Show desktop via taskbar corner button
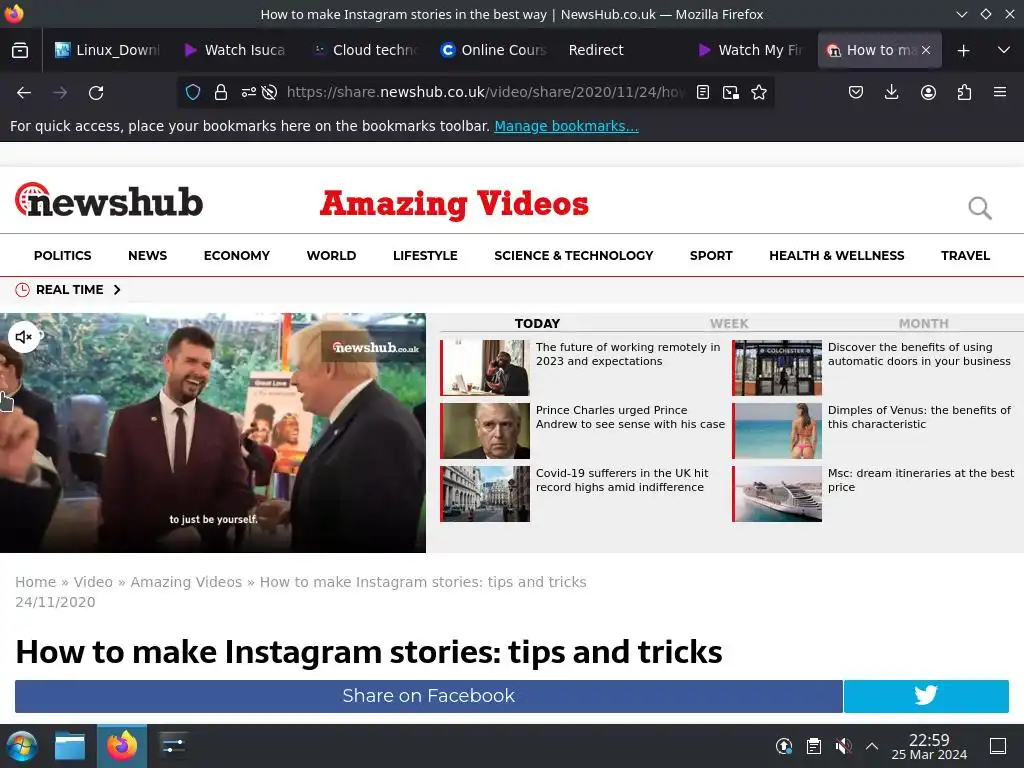 point(998,746)
